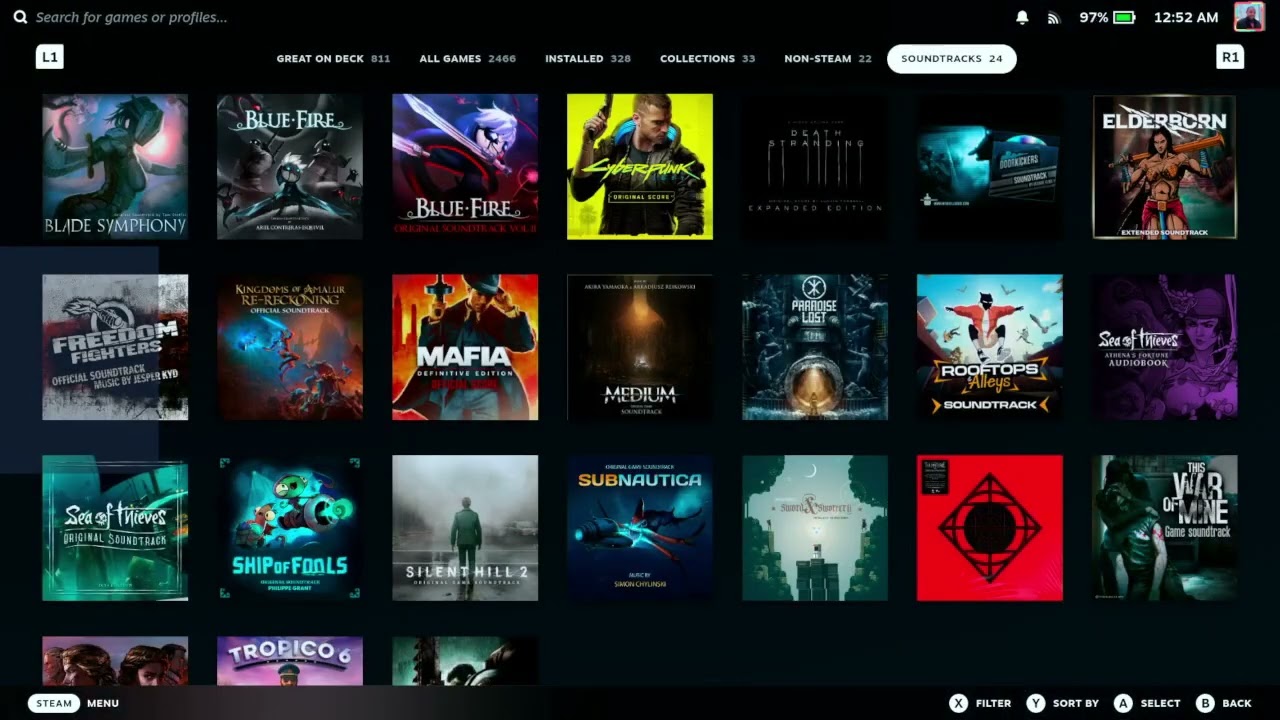Click the Back label

click(x=1237, y=703)
